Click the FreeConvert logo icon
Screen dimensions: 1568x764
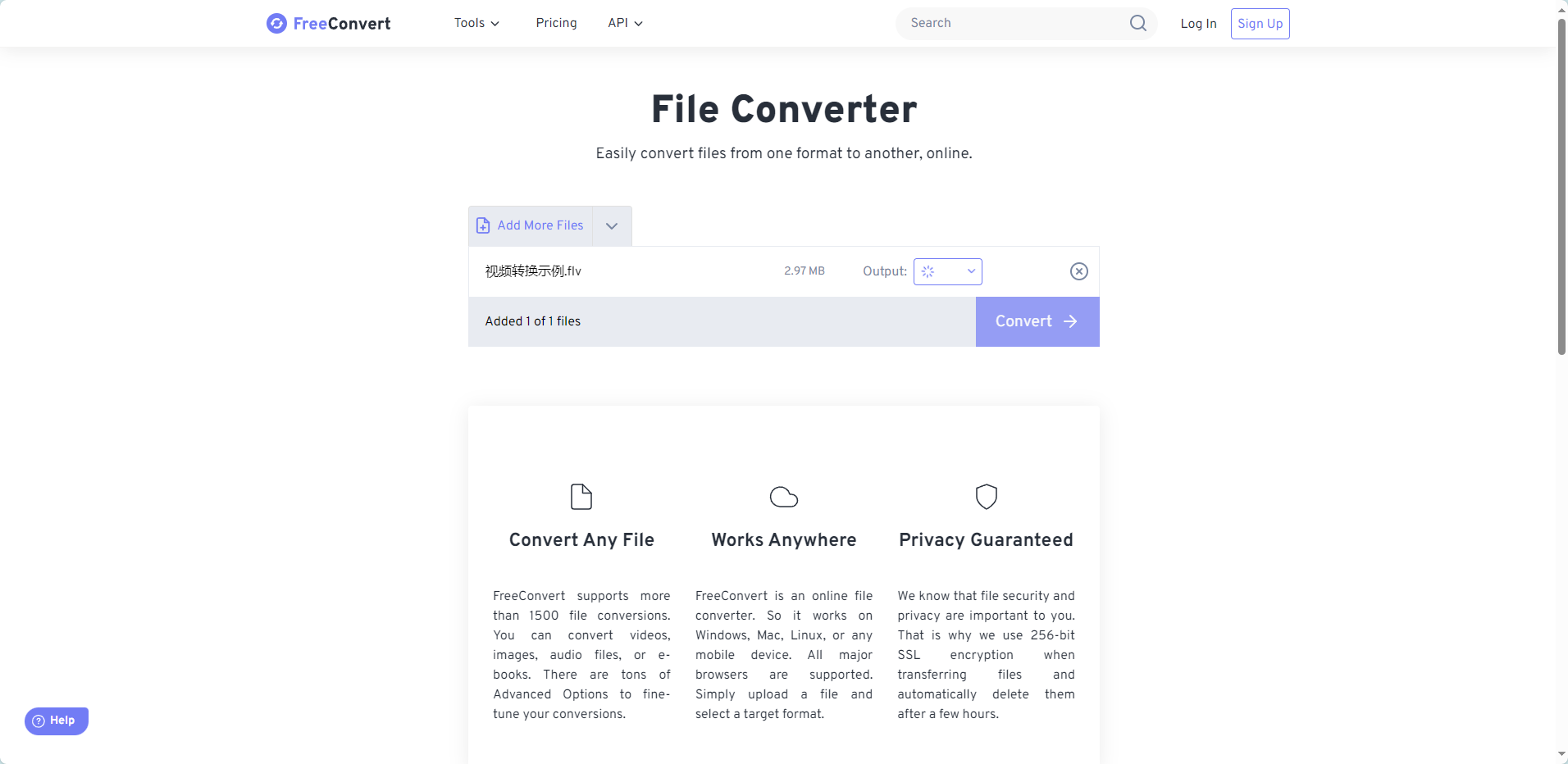coord(276,23)
